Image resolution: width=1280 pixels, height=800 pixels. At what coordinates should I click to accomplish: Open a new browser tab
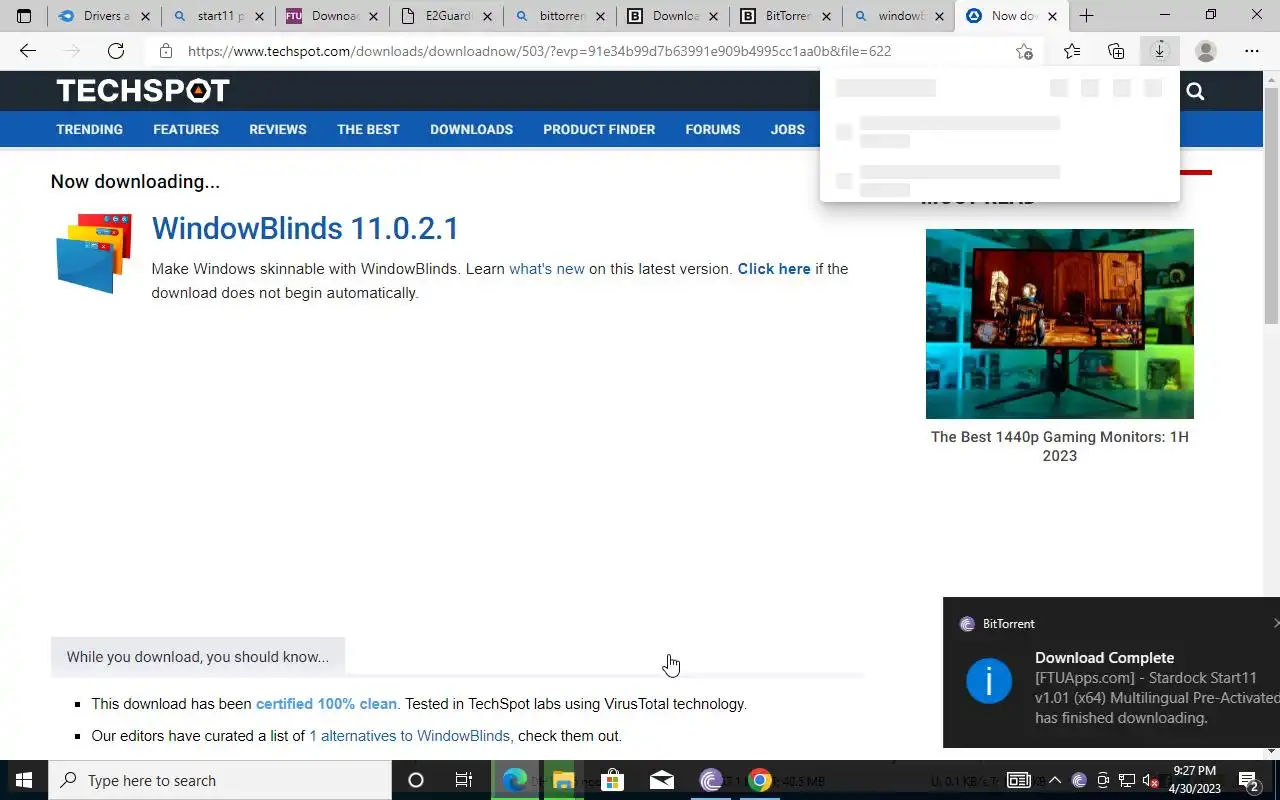click(1086, 16)
